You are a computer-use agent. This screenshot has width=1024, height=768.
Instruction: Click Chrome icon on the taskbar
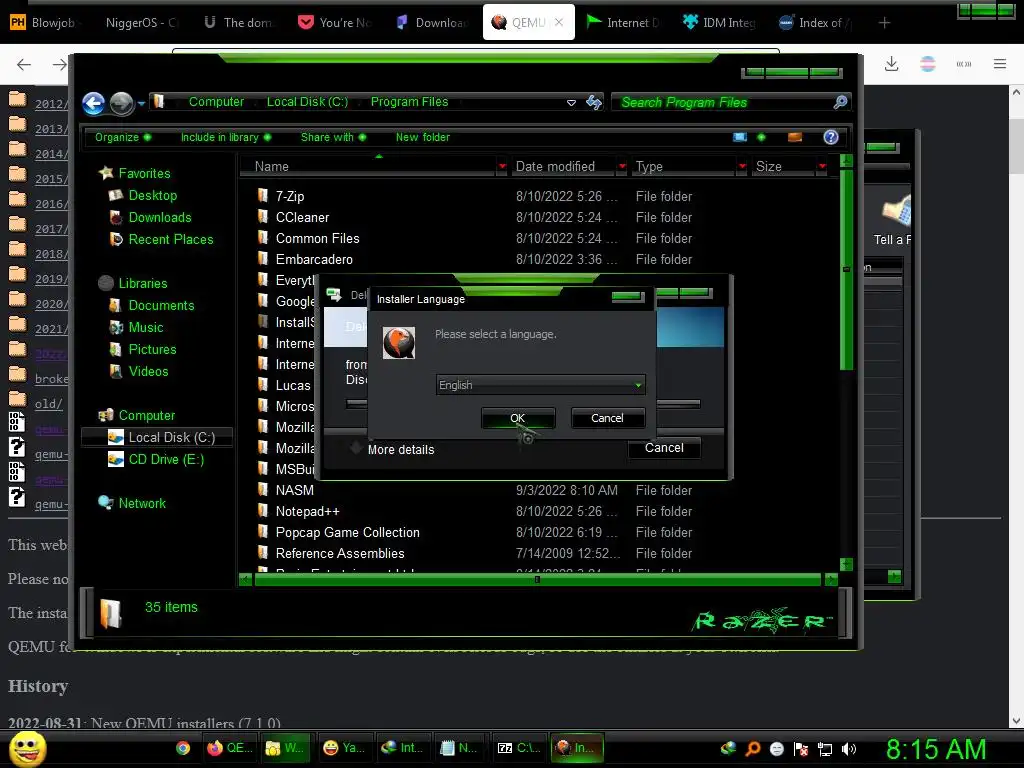point(183,748)
